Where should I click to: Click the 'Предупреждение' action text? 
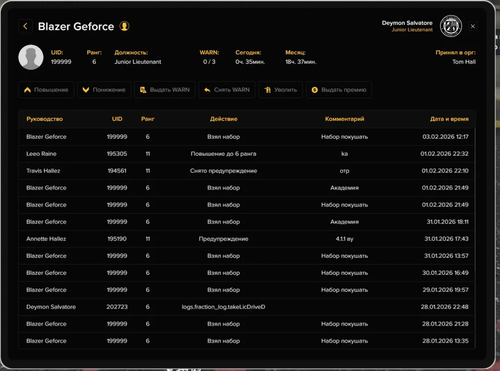pyautogui.click(x=224, y=239)
